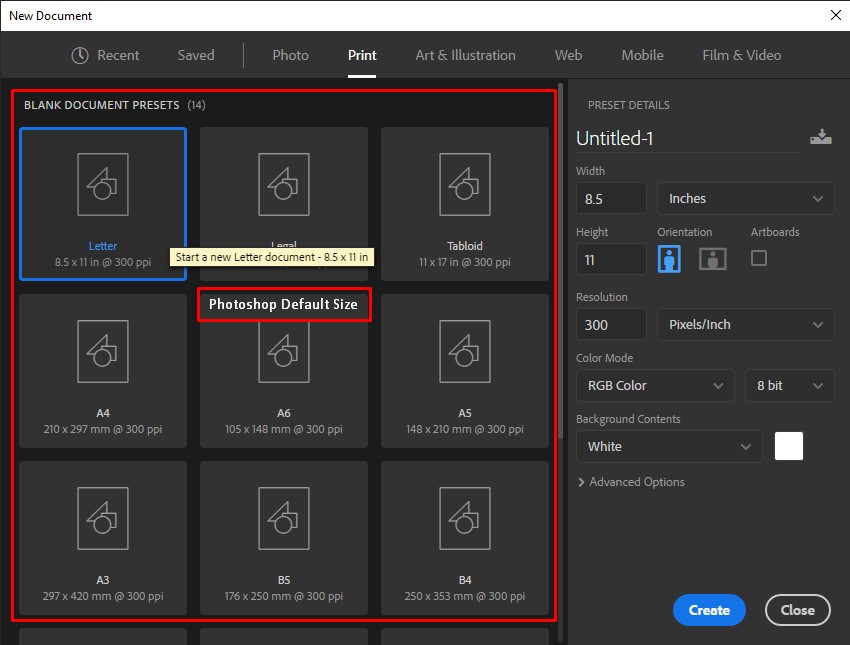Open the width units dropdown showing Inches
This screenshot has height=645, width=850.
pyautogui.click(x=744, y=198)
